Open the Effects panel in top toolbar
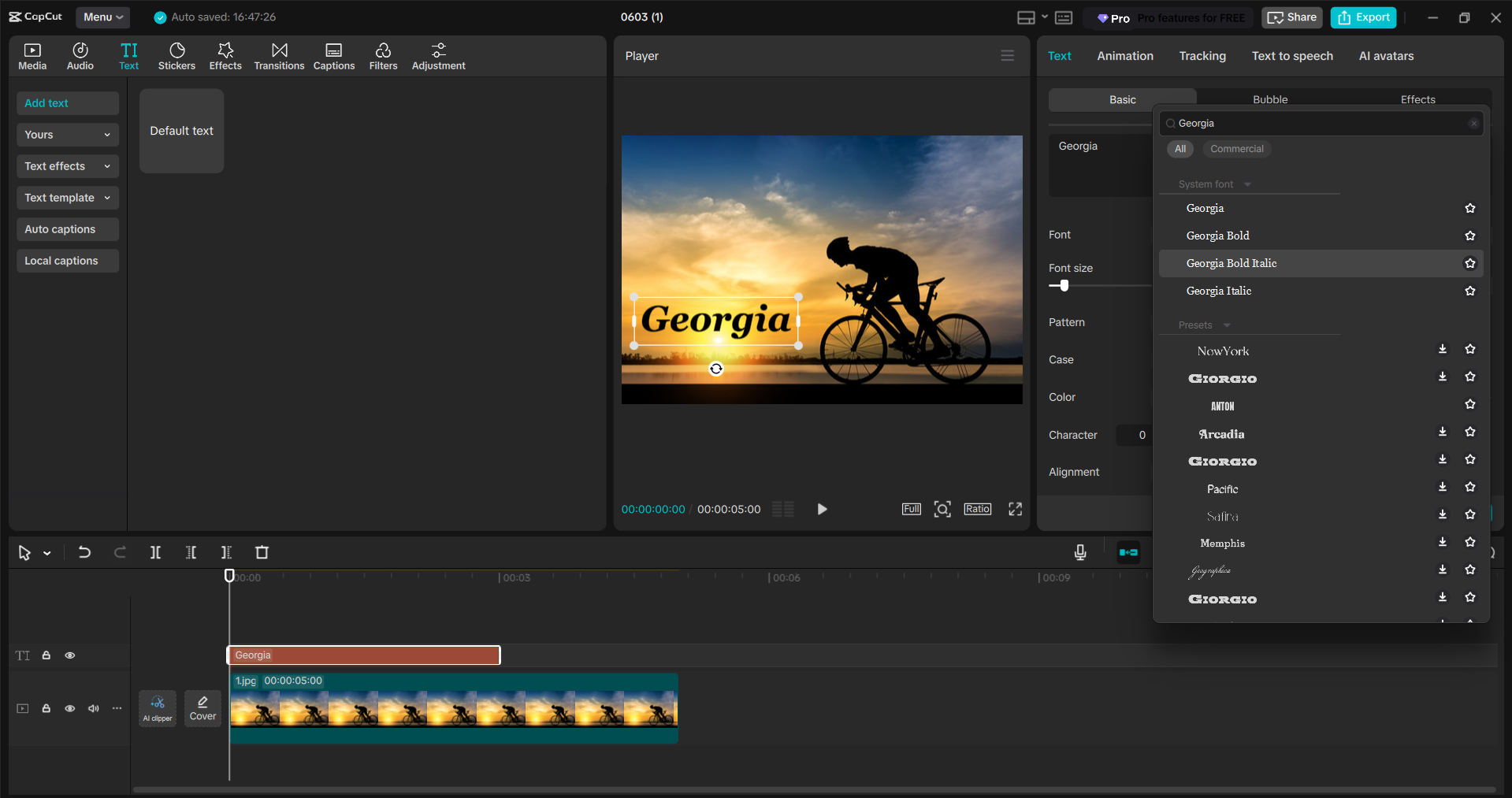This screenshot has width=1512, height=798. pos(225,57)
